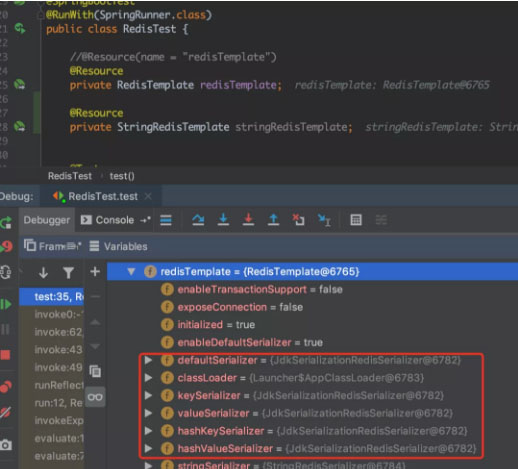Screen dimensions: 518x469
Task: Select the runReflect stack frame
Action: (x=51, y=385)
